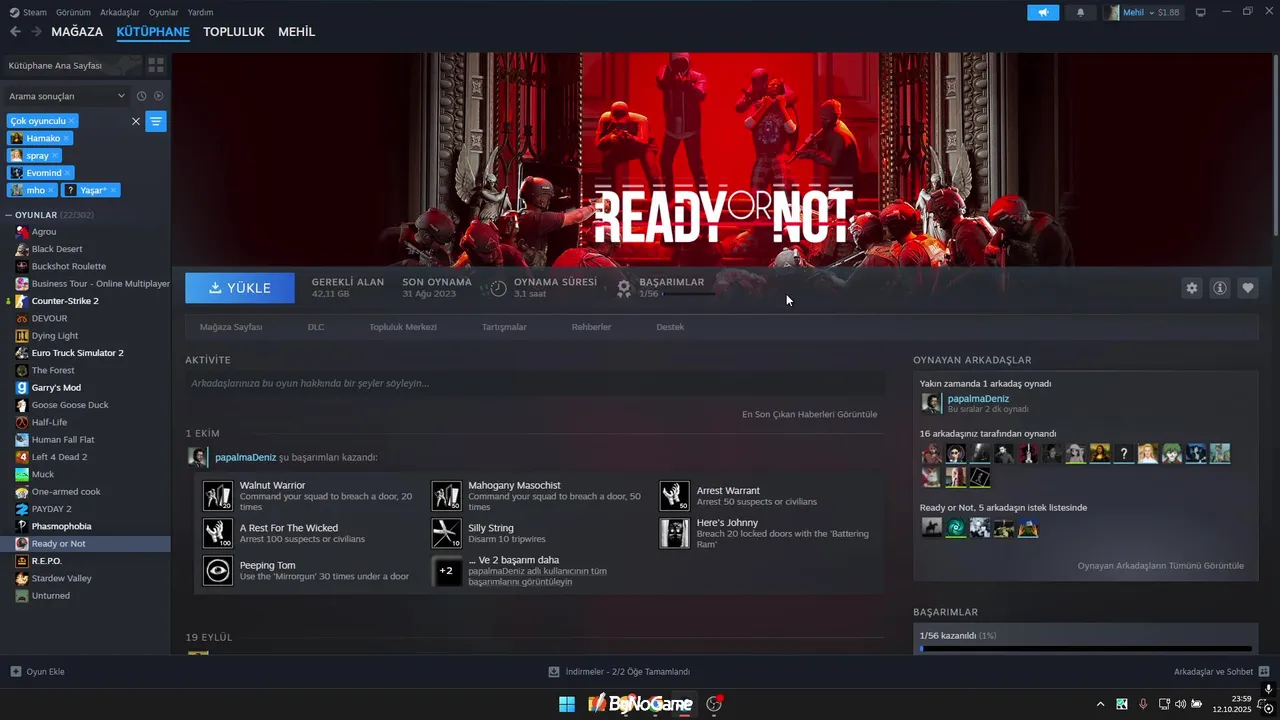Show hidden tray icons chevron
The height and width of the screenshot is (720, 1280).
click(x=1101, y=704)
